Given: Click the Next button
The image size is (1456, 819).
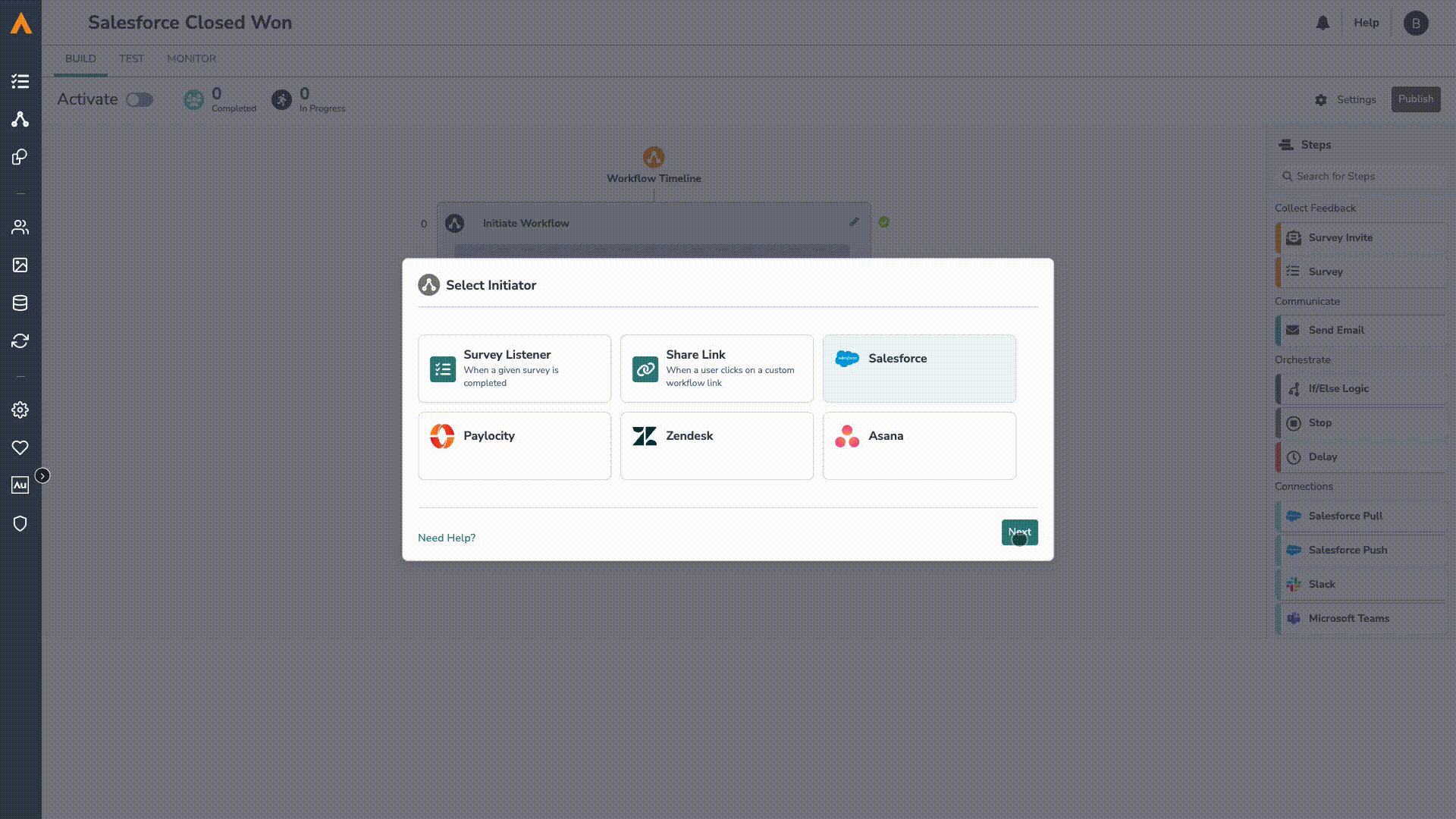Looking at the screenshot, I should [1019, 532].
